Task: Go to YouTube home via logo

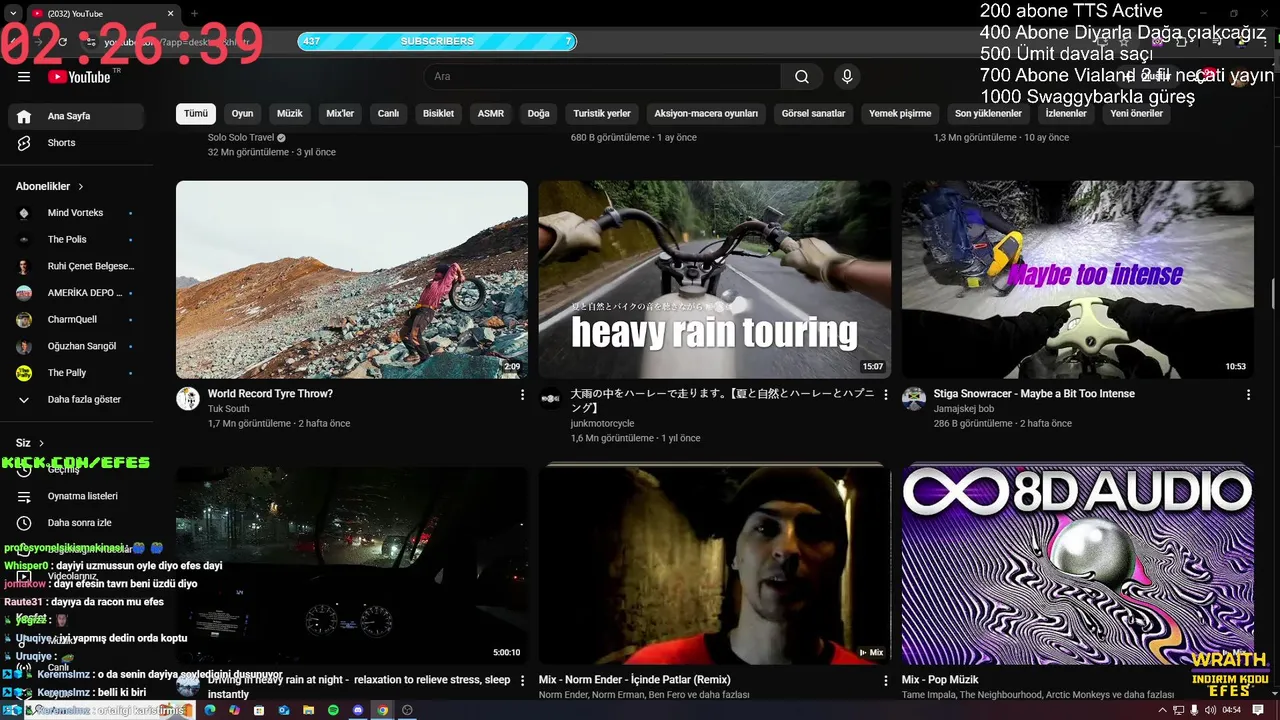Action: tap(78, 76)
